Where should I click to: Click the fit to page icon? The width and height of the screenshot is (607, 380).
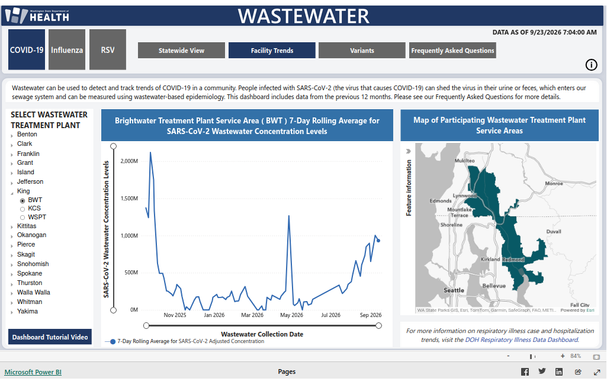click(597, 357)
